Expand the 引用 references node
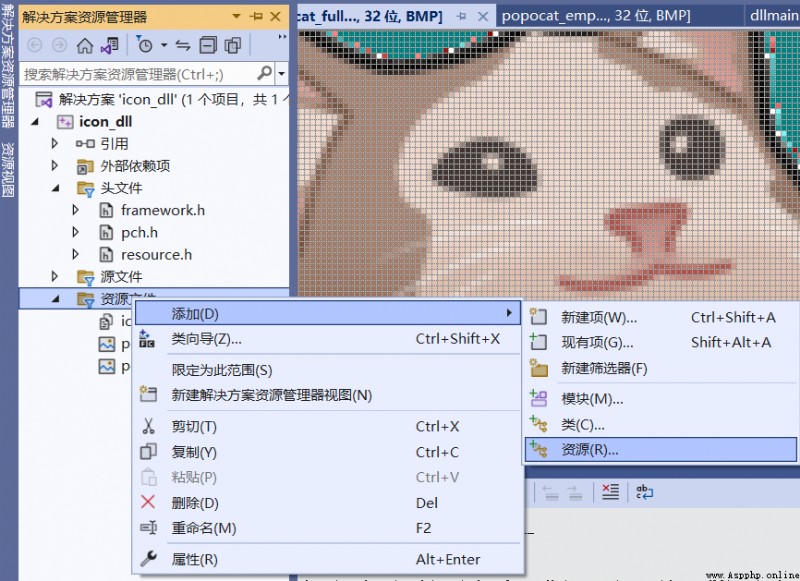Image resolution: width=800 pixels, height=581 pixels. tap(55, 144)
